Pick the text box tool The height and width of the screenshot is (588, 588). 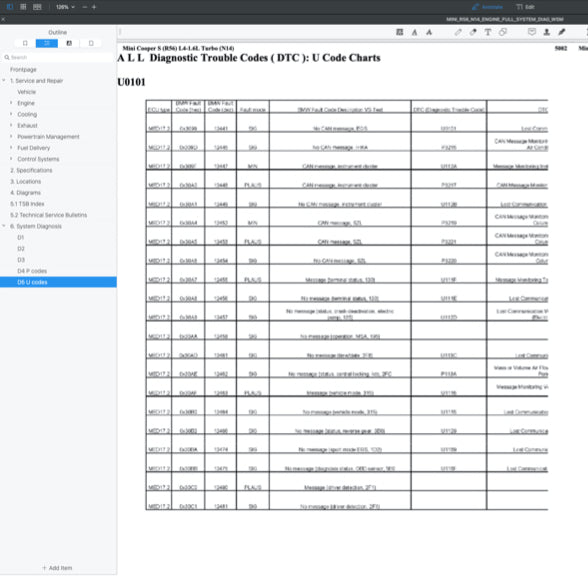click(x=488, y=32)
